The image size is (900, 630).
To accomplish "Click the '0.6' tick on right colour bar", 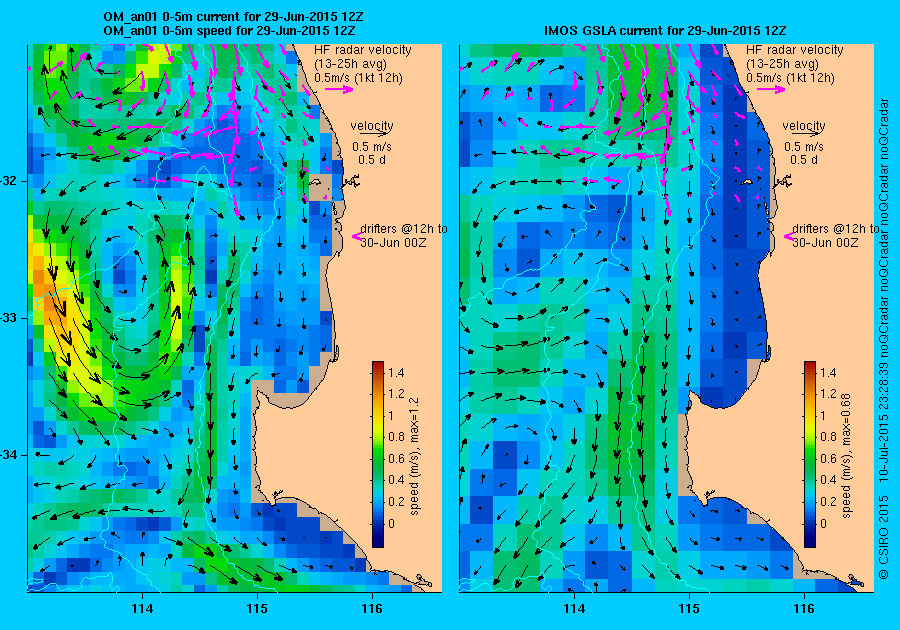I will 828,458.
